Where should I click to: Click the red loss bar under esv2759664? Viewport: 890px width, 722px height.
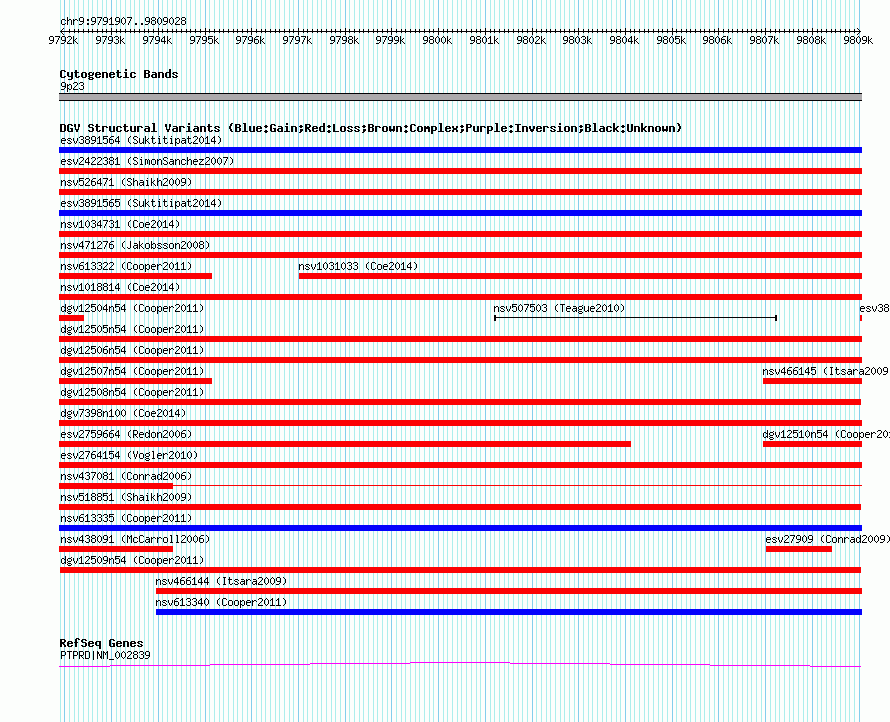click(345, 444)
